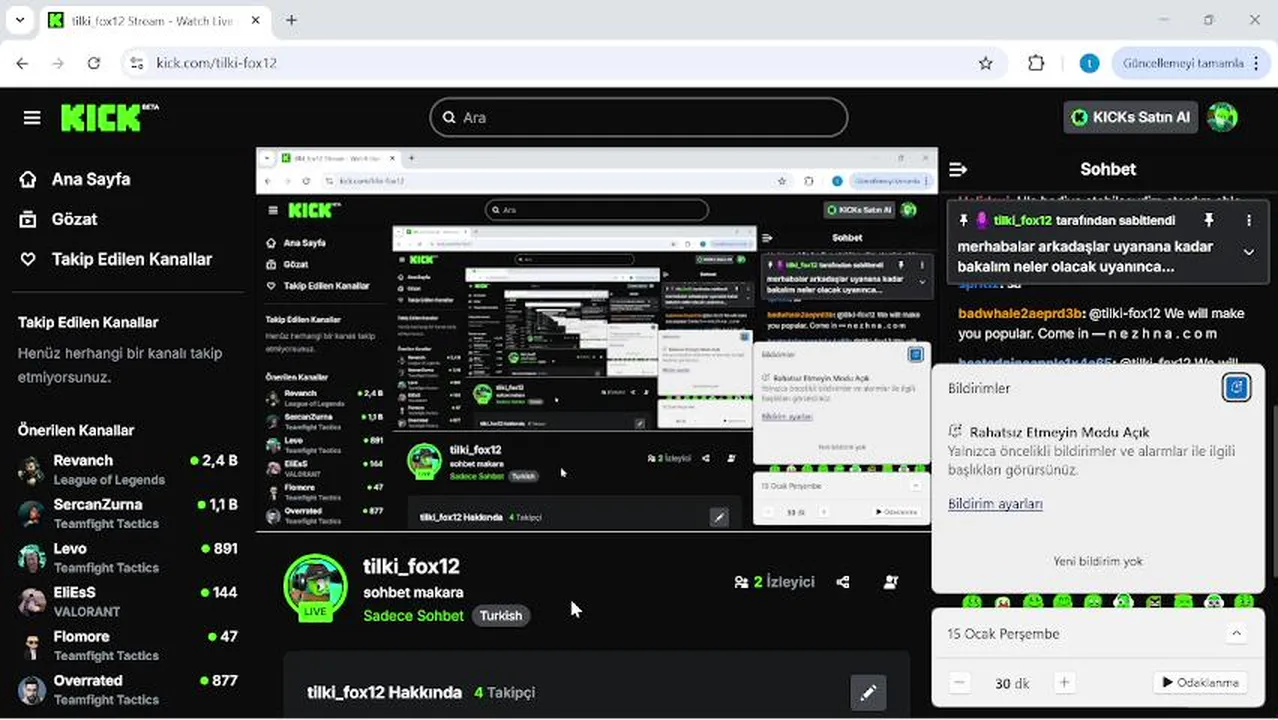Open the Chrome profile avatar

pyautogui.click(x=1089, y=63)
